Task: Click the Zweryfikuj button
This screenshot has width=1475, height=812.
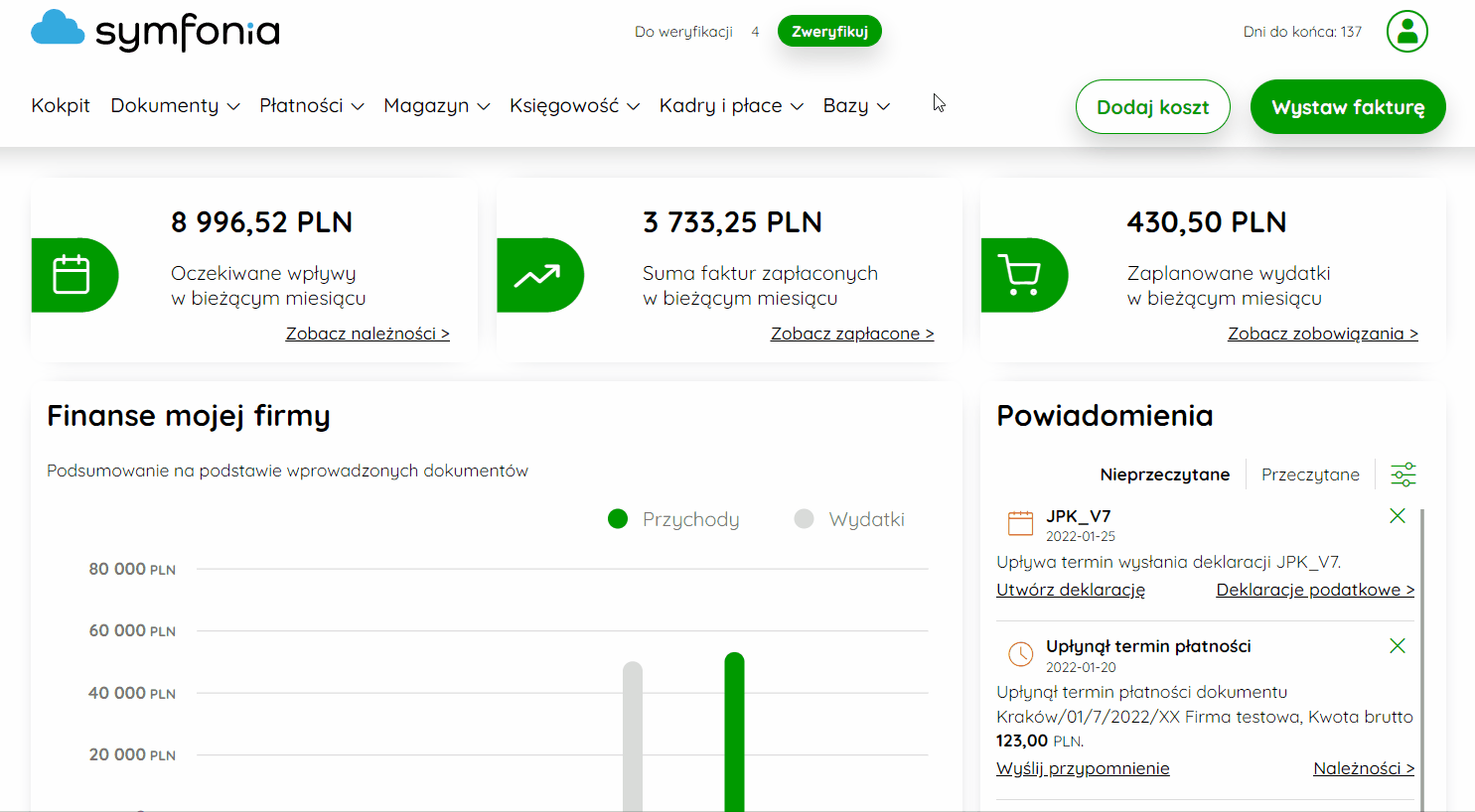Action: click(x=829, y=32)
